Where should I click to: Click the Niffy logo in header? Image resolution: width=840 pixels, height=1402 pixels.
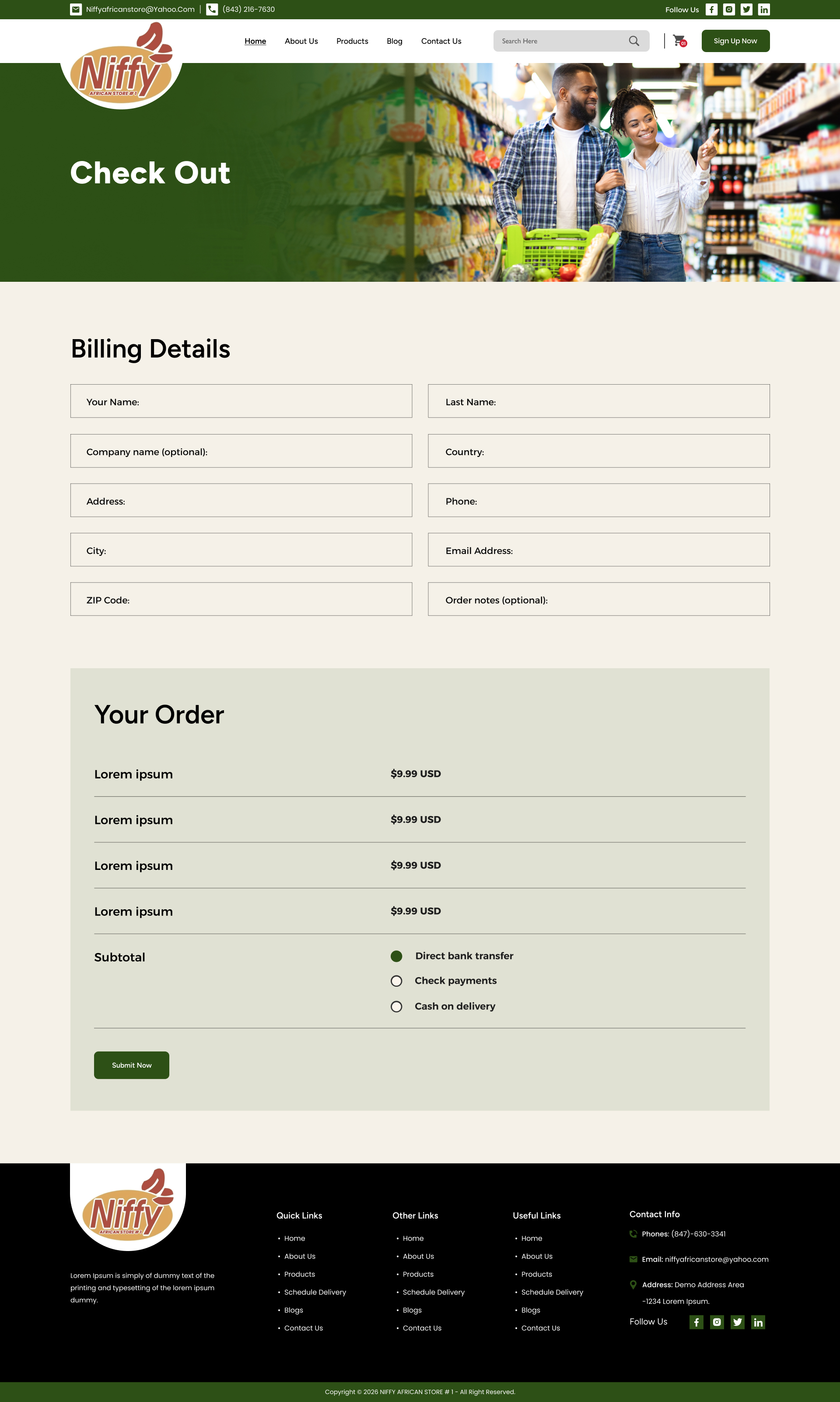pyautogui.click(x=122, y=65)
